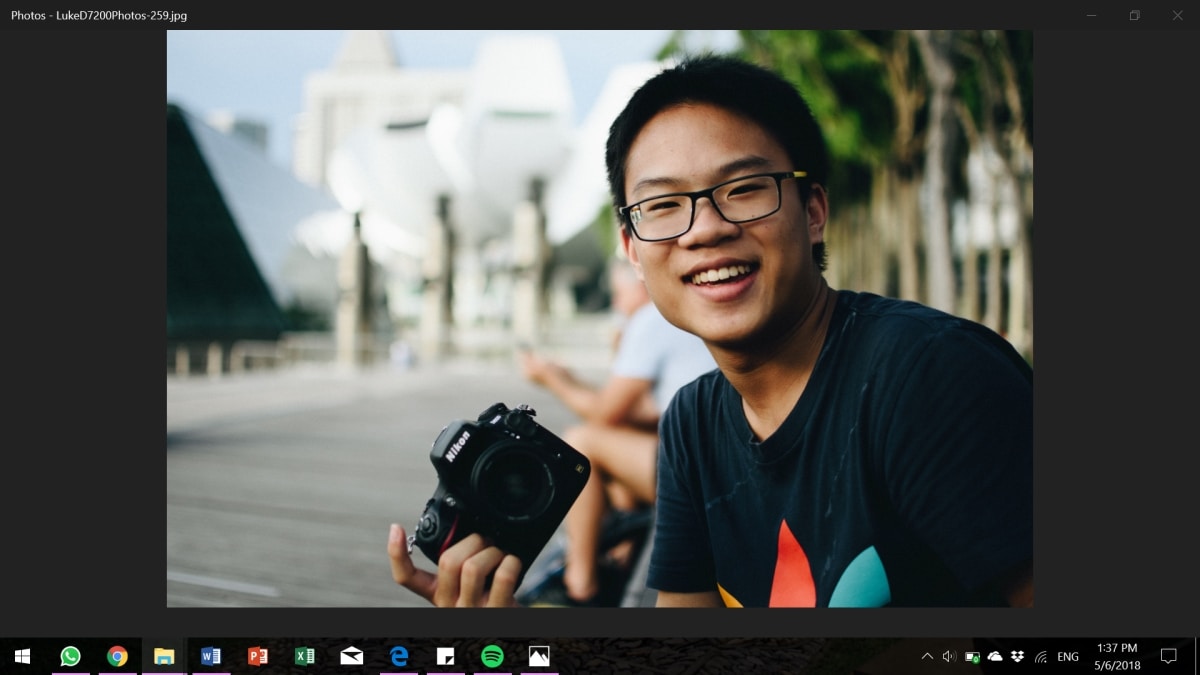Viewport: 1200px width, 675px height.
Task: Open Sticky Notes from the taskbar
Action: pyautogui.click(x=445, y=656)
